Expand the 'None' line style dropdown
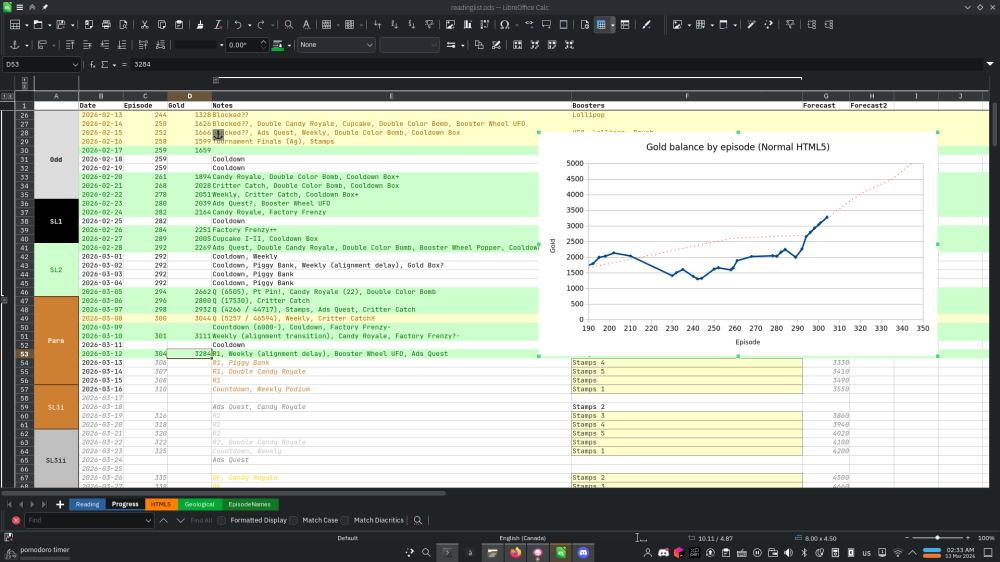 368,45
